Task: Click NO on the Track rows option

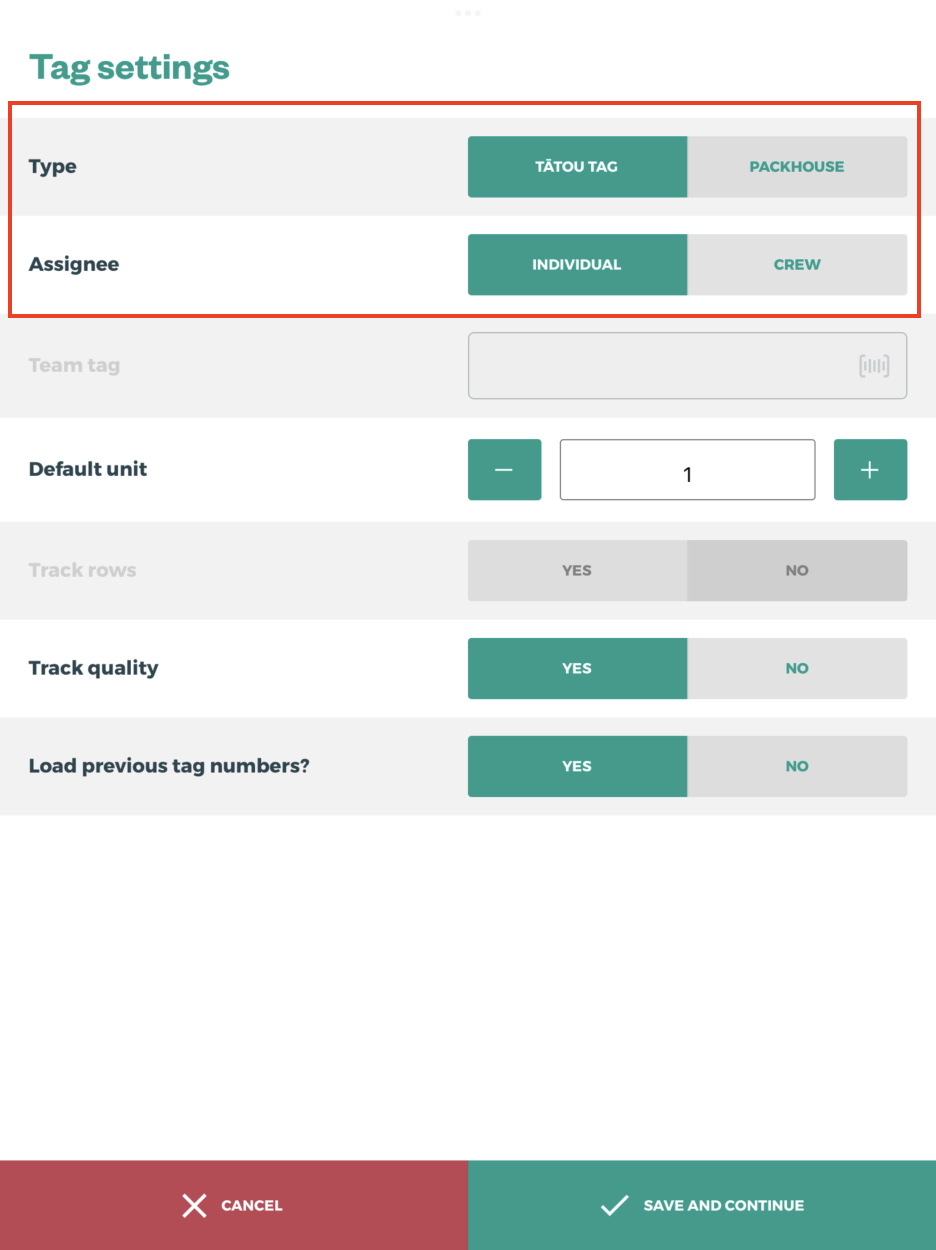Action: click(x=797, y=570)
